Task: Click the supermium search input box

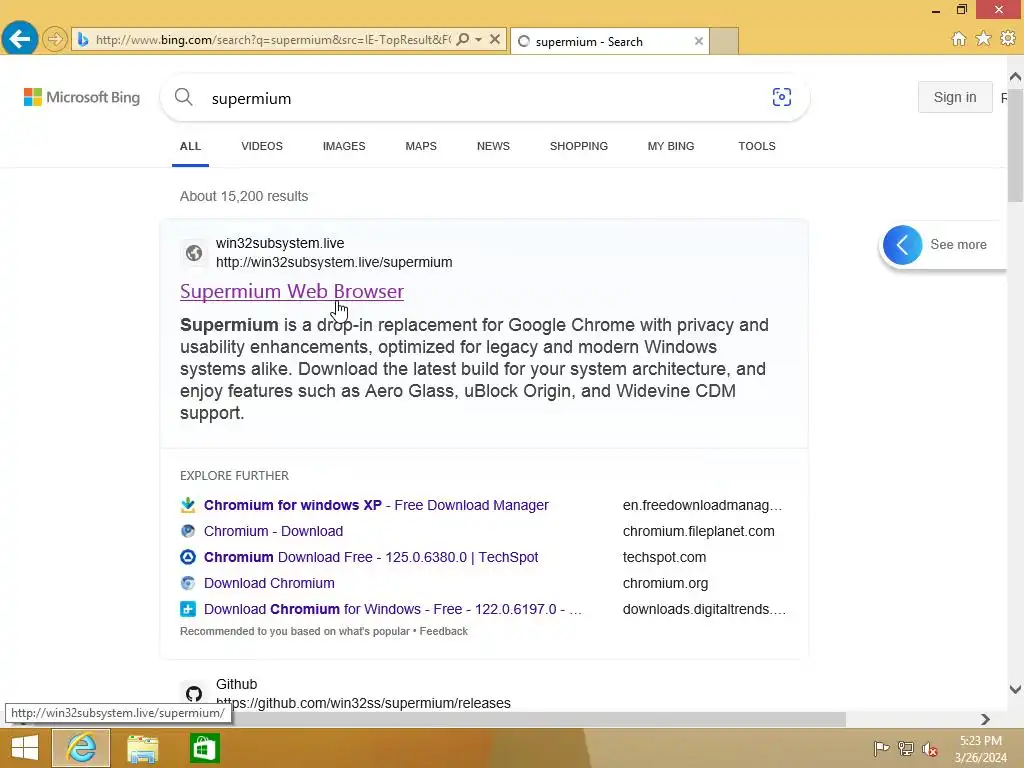Action: pyautogui.click(x=483, y=98)
